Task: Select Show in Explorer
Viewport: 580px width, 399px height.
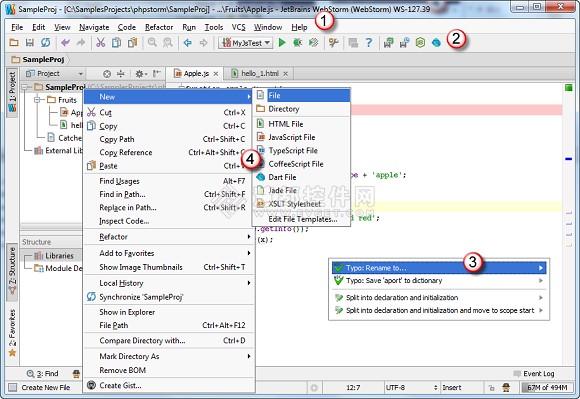Action: [x=169, y=312]
